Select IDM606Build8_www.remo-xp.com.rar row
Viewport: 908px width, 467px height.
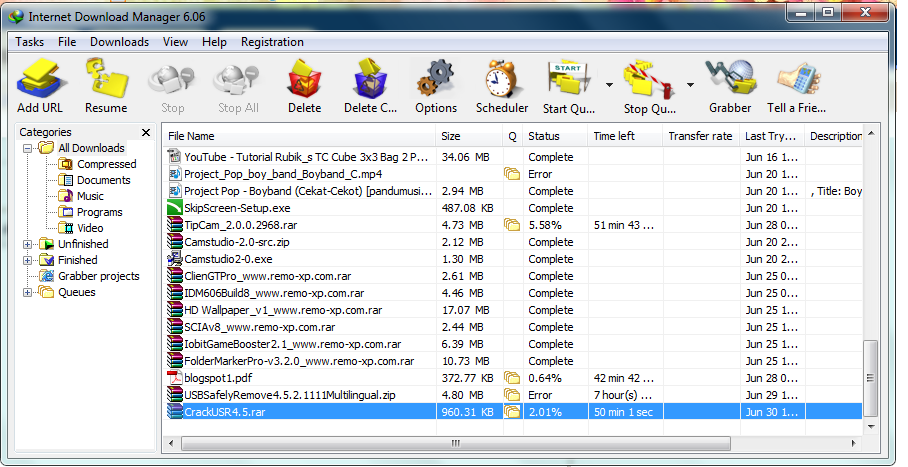pos(512,293)
